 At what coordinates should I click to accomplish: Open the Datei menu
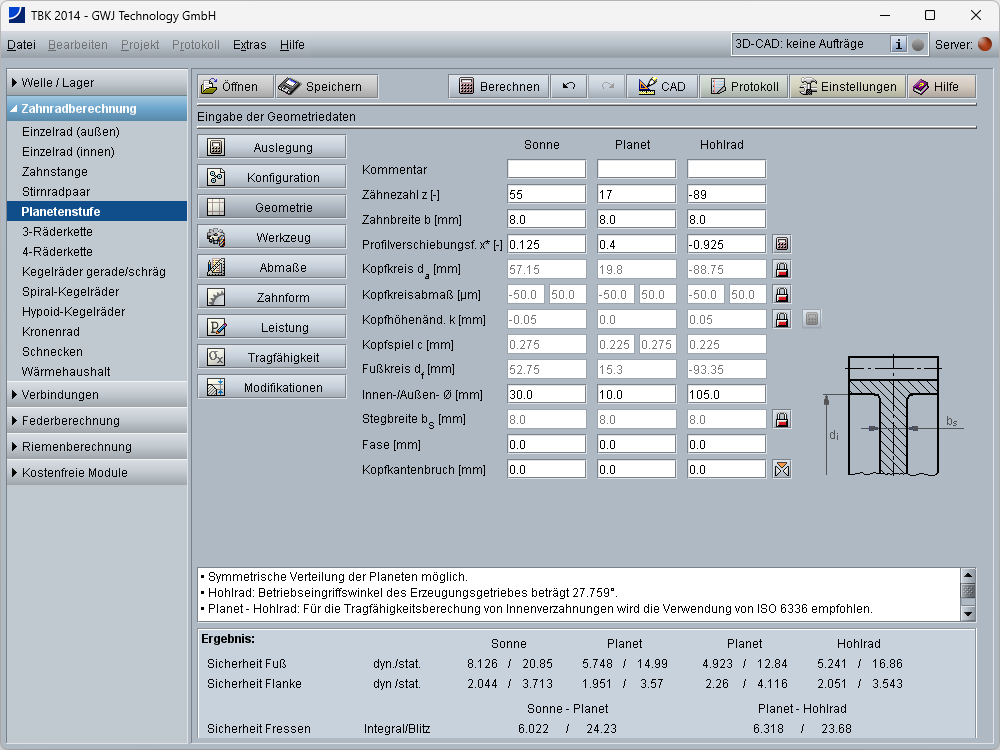21,45
